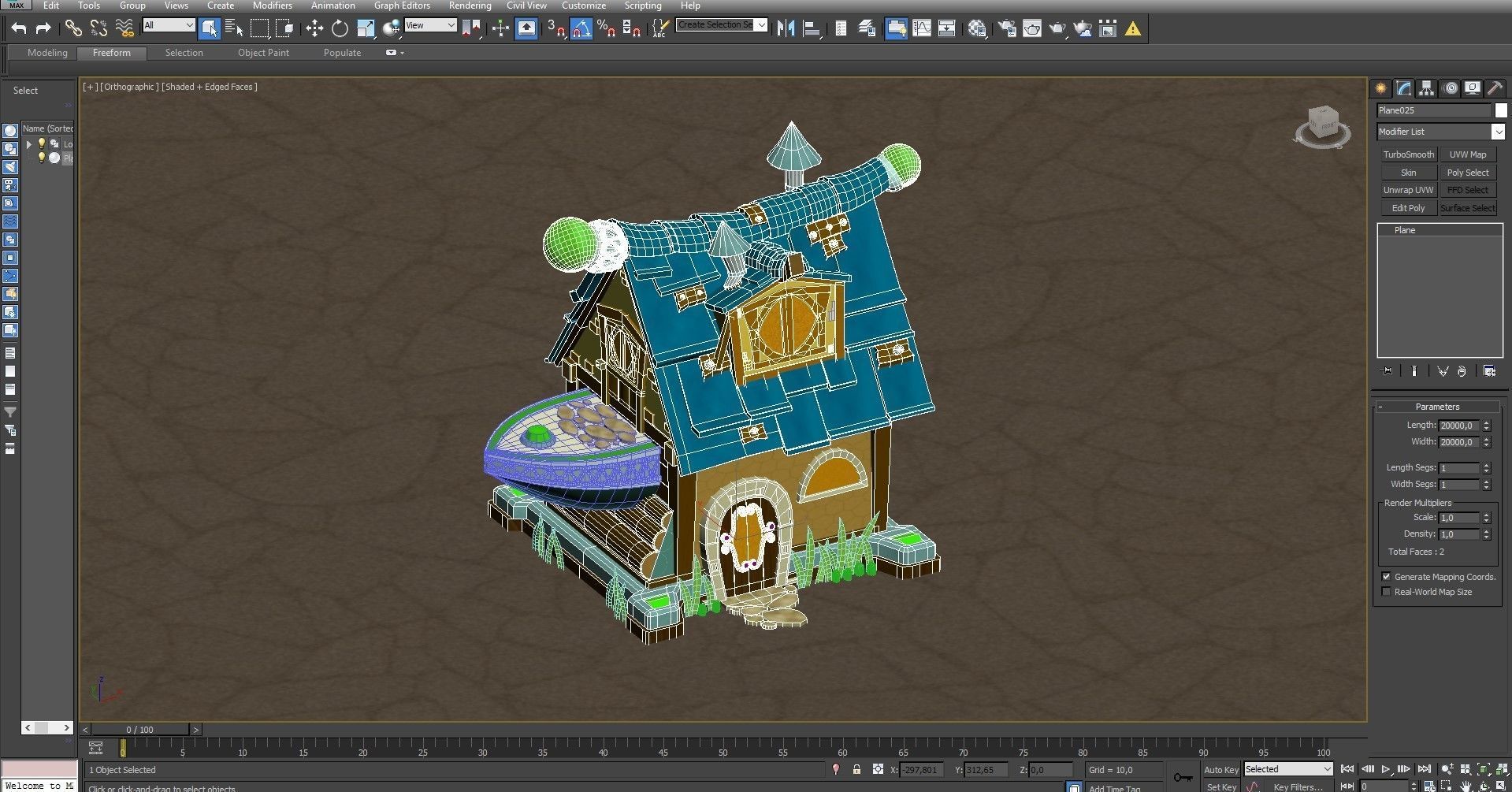Open the Selected key filter dropdown
The image size is (1512, 792).
(1288, 769)
